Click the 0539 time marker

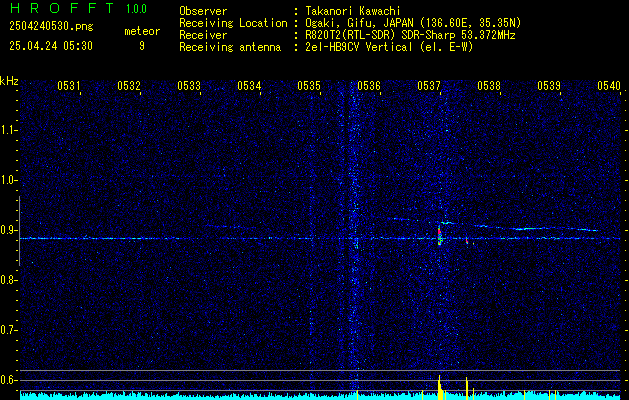pos(549,85)
